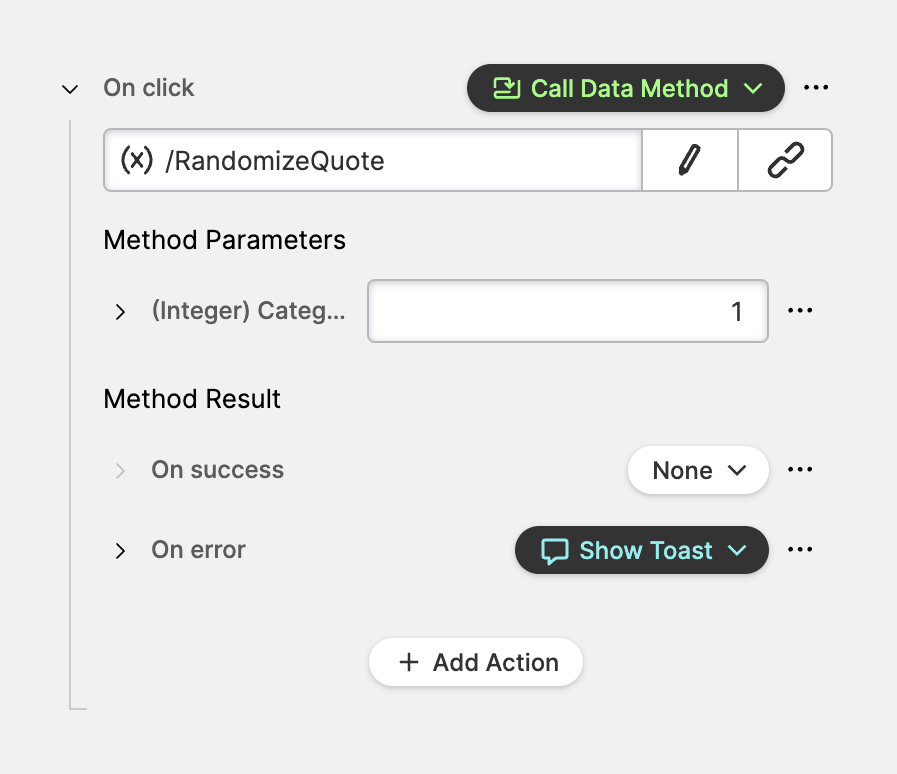The width and height of the screenshot is (897, 774).
Task: Click the On error label
Action: [x=198, y=550]
